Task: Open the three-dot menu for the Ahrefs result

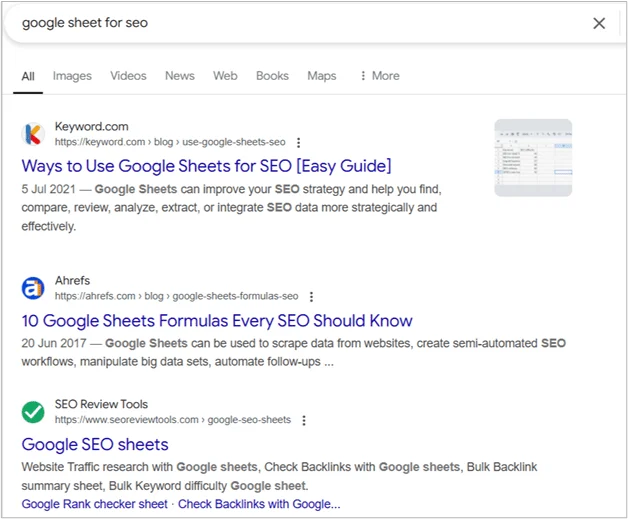Action: tap(311, 297)
